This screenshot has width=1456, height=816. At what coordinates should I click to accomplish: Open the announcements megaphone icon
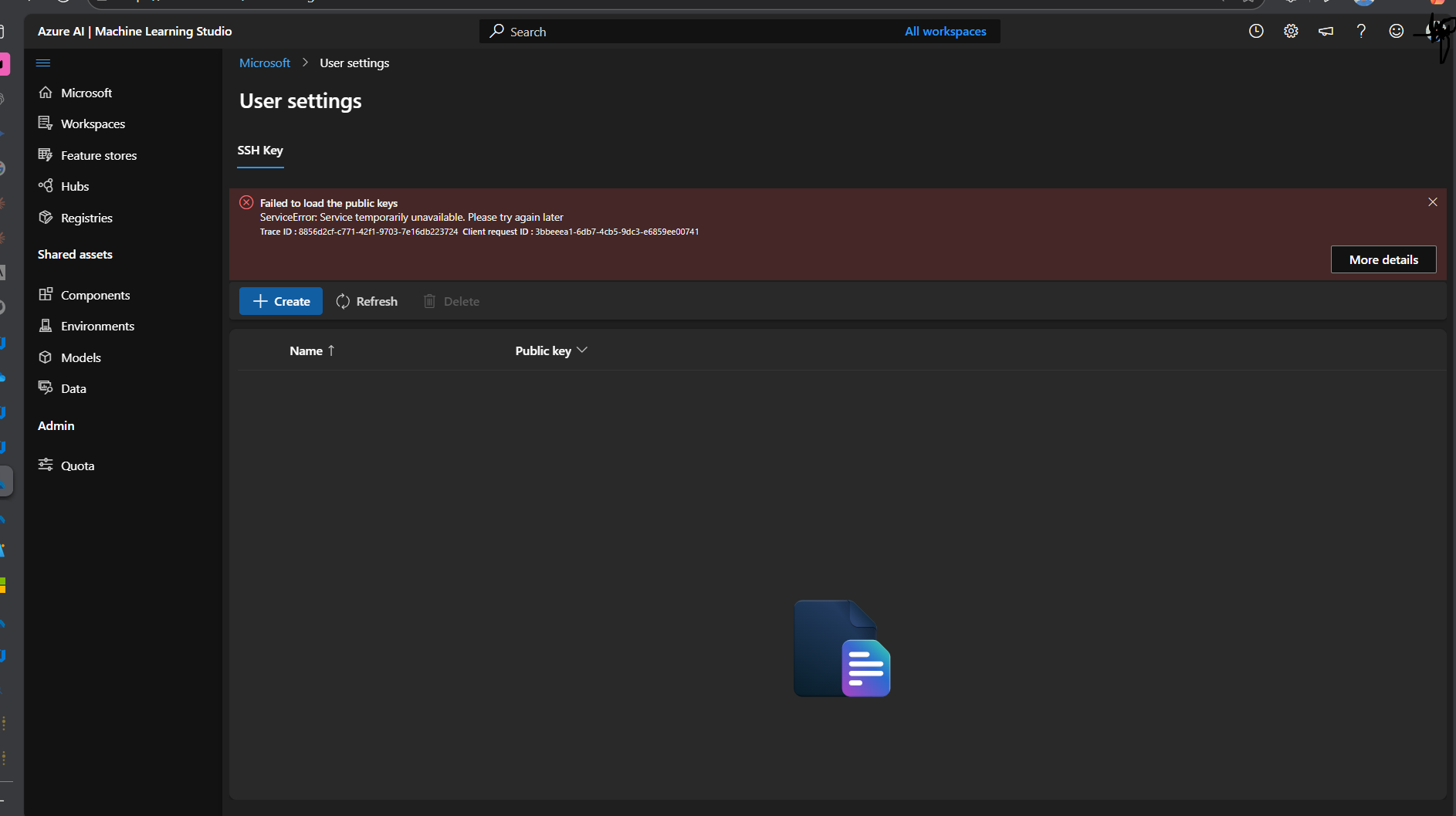(x=1326, y=31)
